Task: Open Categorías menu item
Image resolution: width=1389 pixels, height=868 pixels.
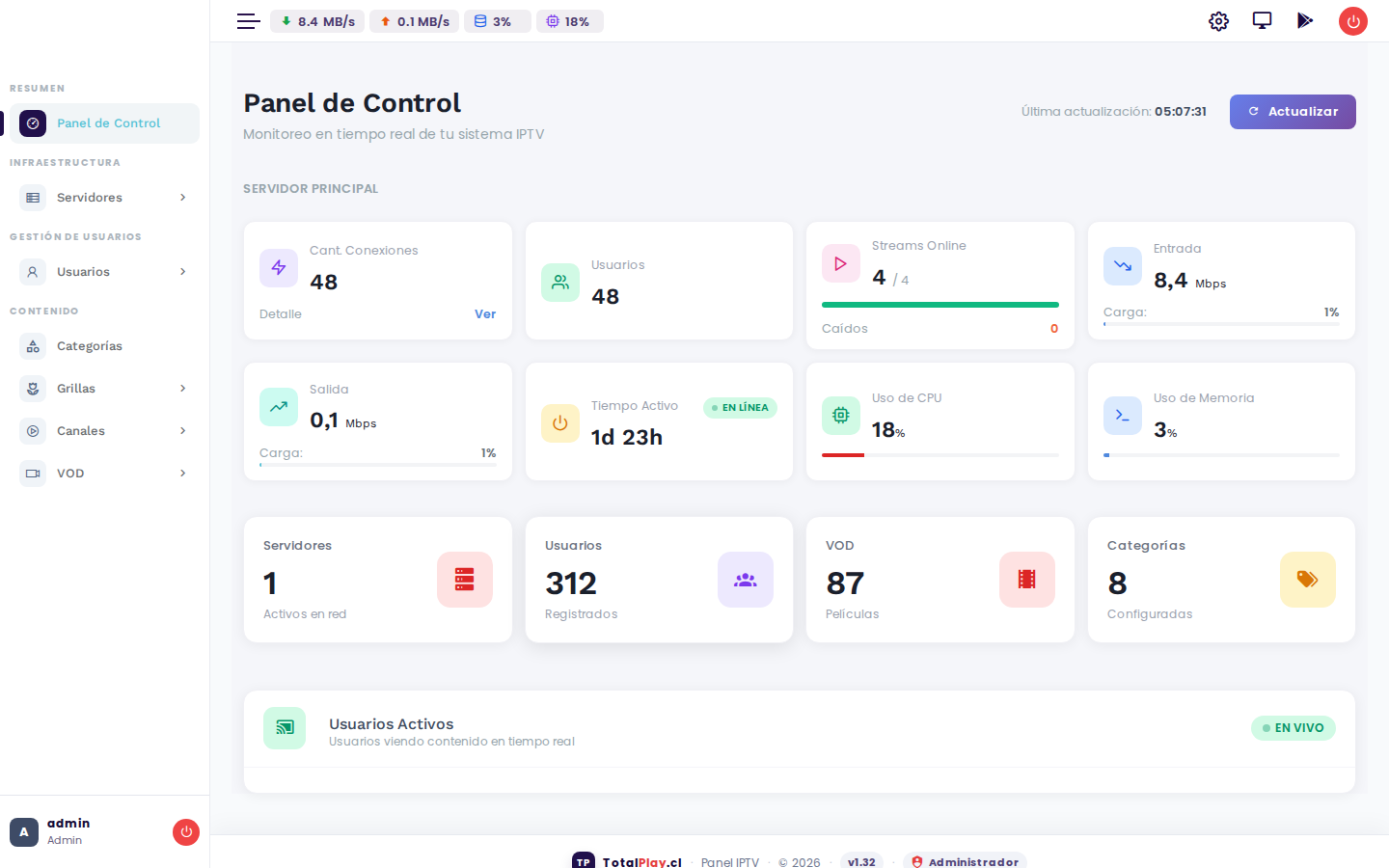Action: pos(104,346)
